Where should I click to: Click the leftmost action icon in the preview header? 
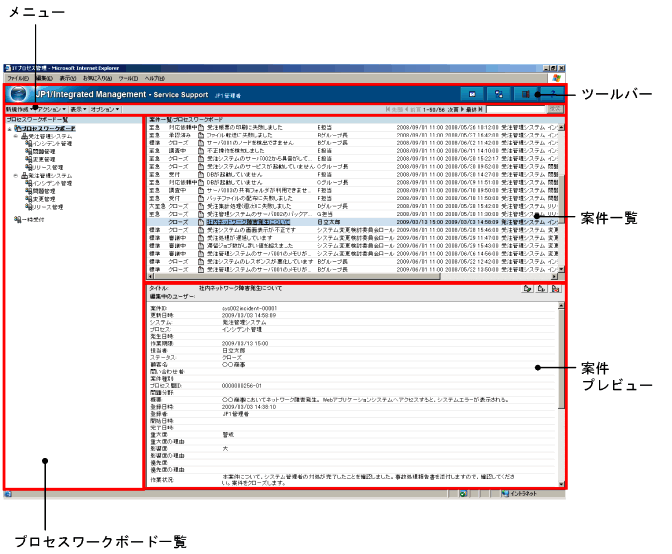point(528,289)
